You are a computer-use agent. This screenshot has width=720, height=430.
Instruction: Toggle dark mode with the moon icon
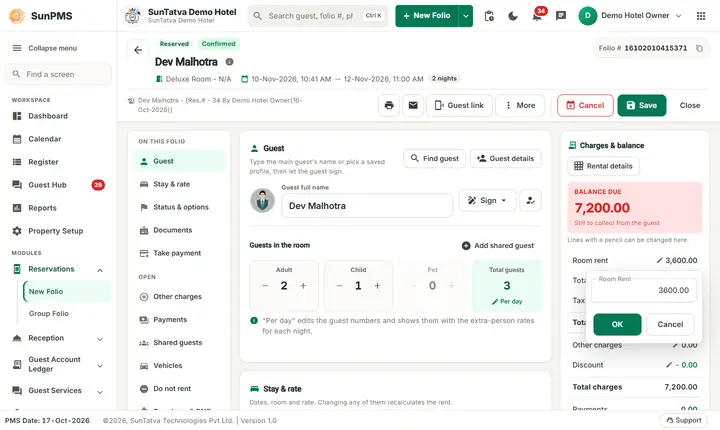(513, 16)
